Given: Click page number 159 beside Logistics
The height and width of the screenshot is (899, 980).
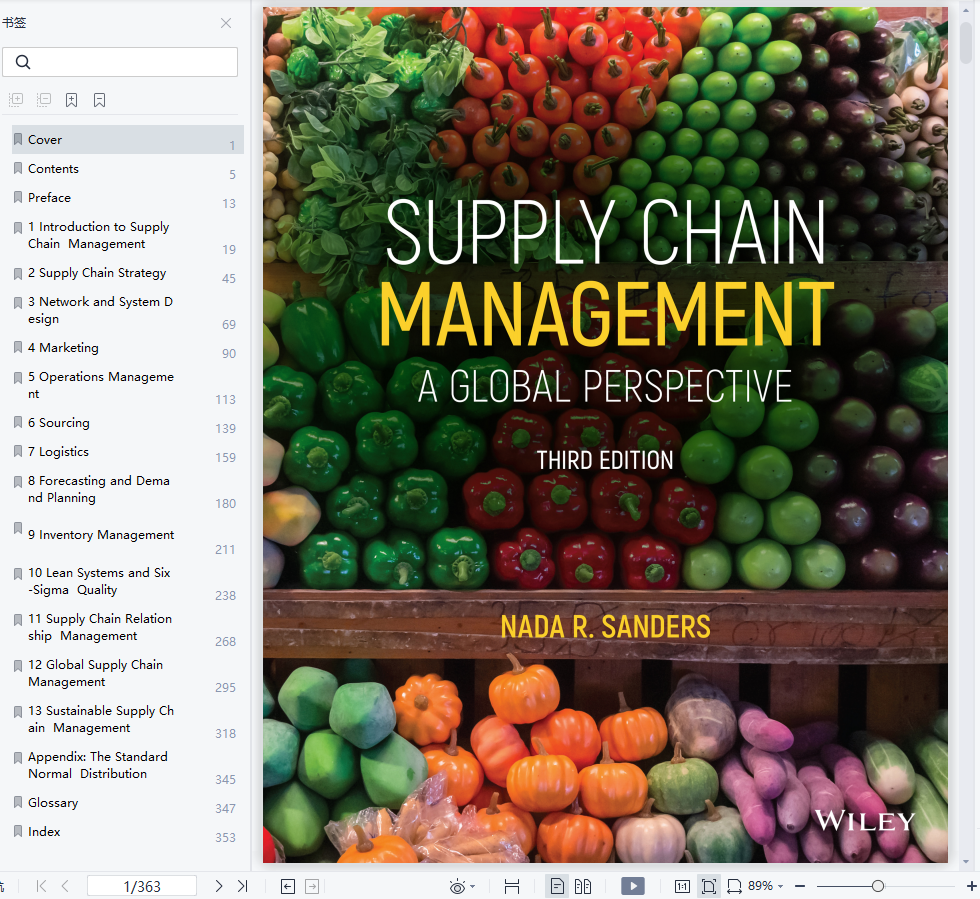Looking at the screenshot, I should (226, 458).
